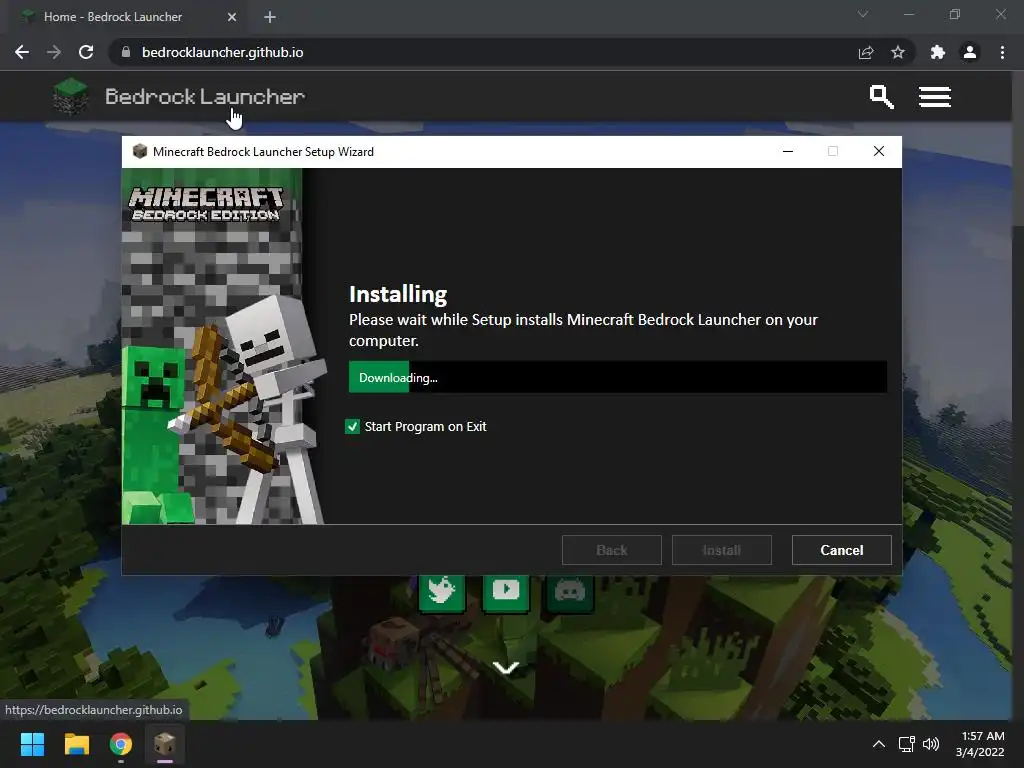Click the Downloading progress bar
This screenshot has height=768, width=1024.
click(x=618, y=377)
